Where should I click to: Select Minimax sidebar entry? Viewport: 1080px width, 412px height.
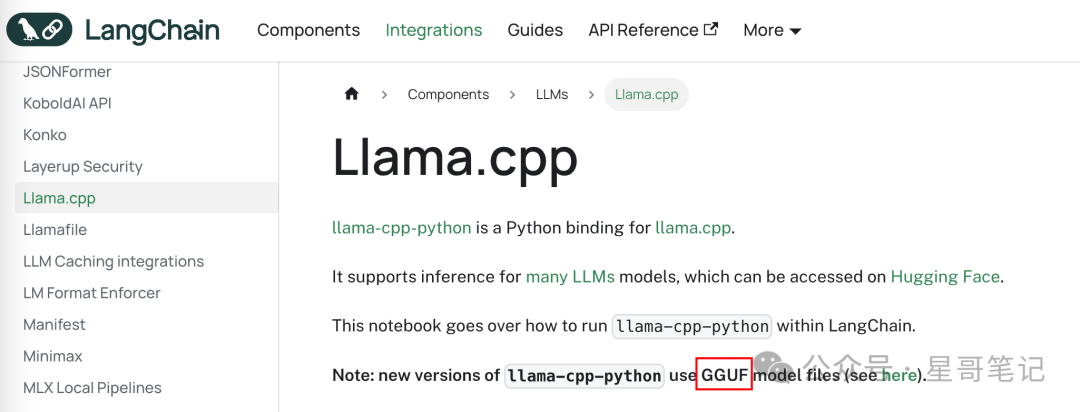click(x=52, y=356)
